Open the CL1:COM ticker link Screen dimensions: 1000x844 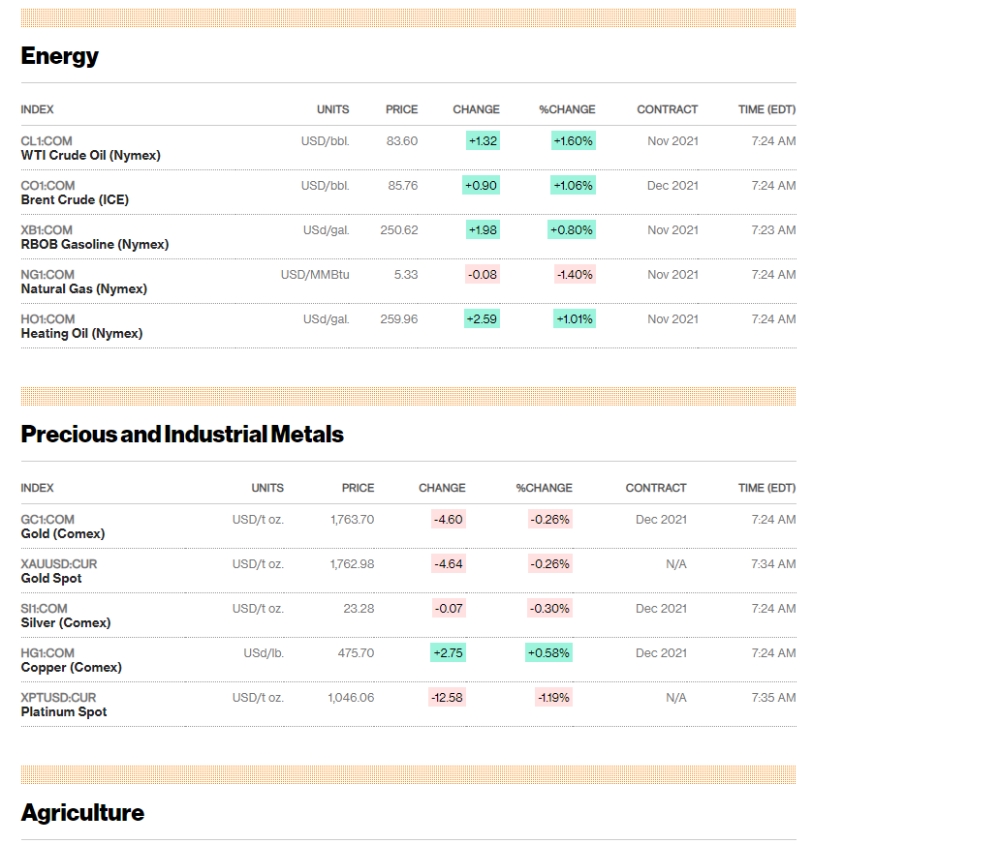pos(47,141)
